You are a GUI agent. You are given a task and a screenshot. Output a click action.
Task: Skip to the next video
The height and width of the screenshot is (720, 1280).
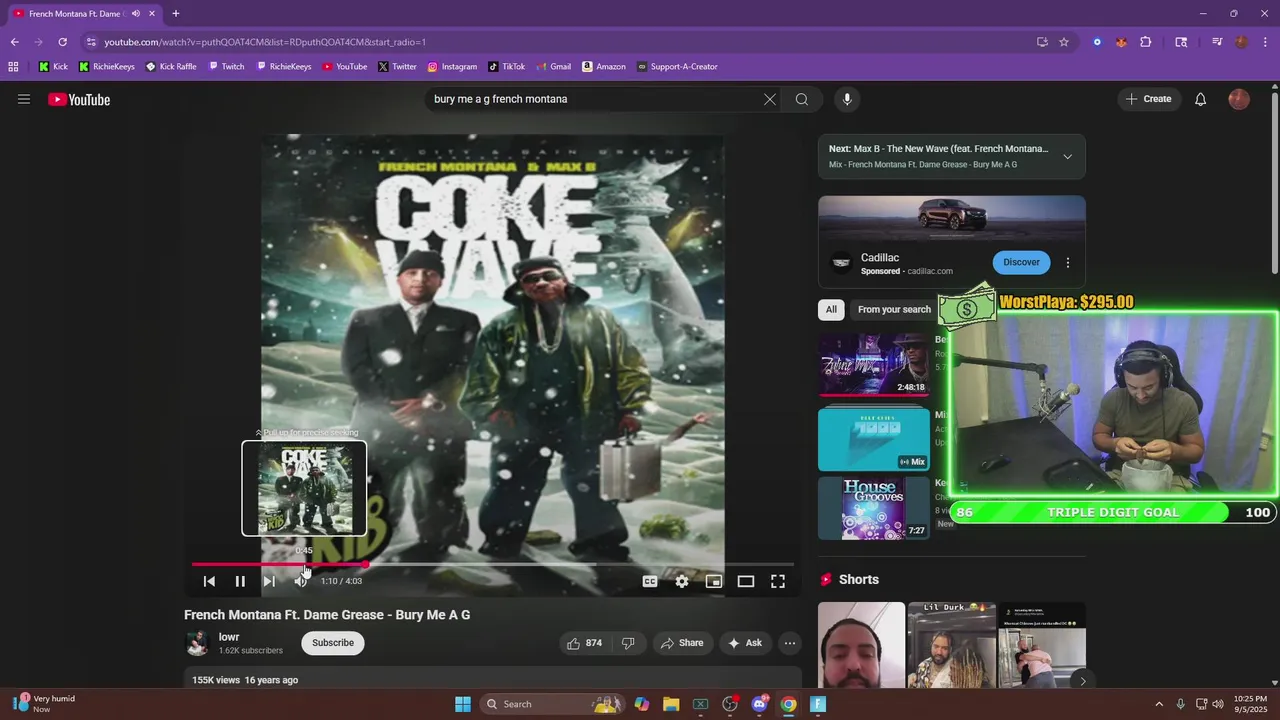point(269,581)
